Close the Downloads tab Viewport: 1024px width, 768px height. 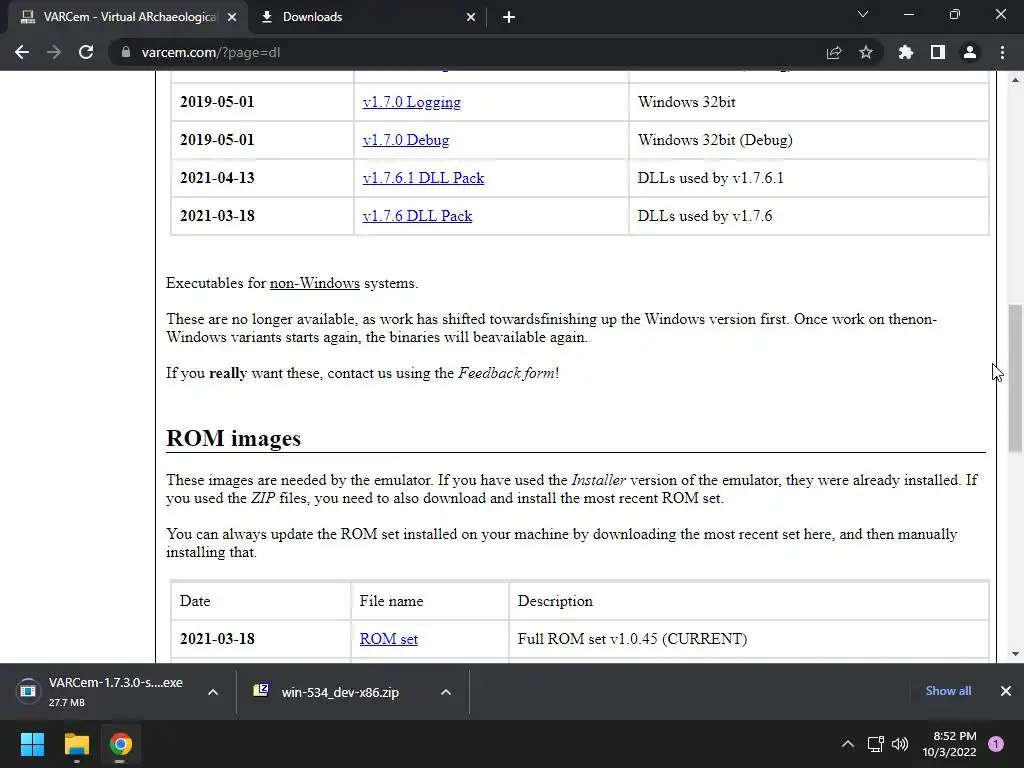coord(471,17)
